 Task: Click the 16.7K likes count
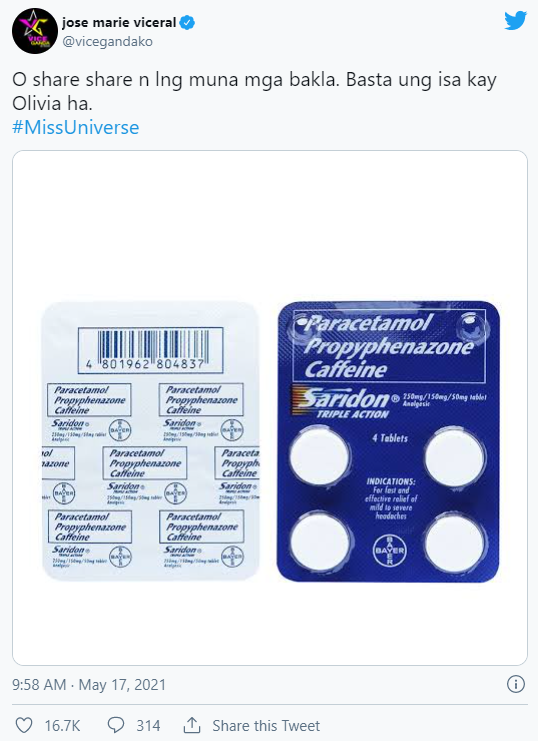(x=62, y=725)
